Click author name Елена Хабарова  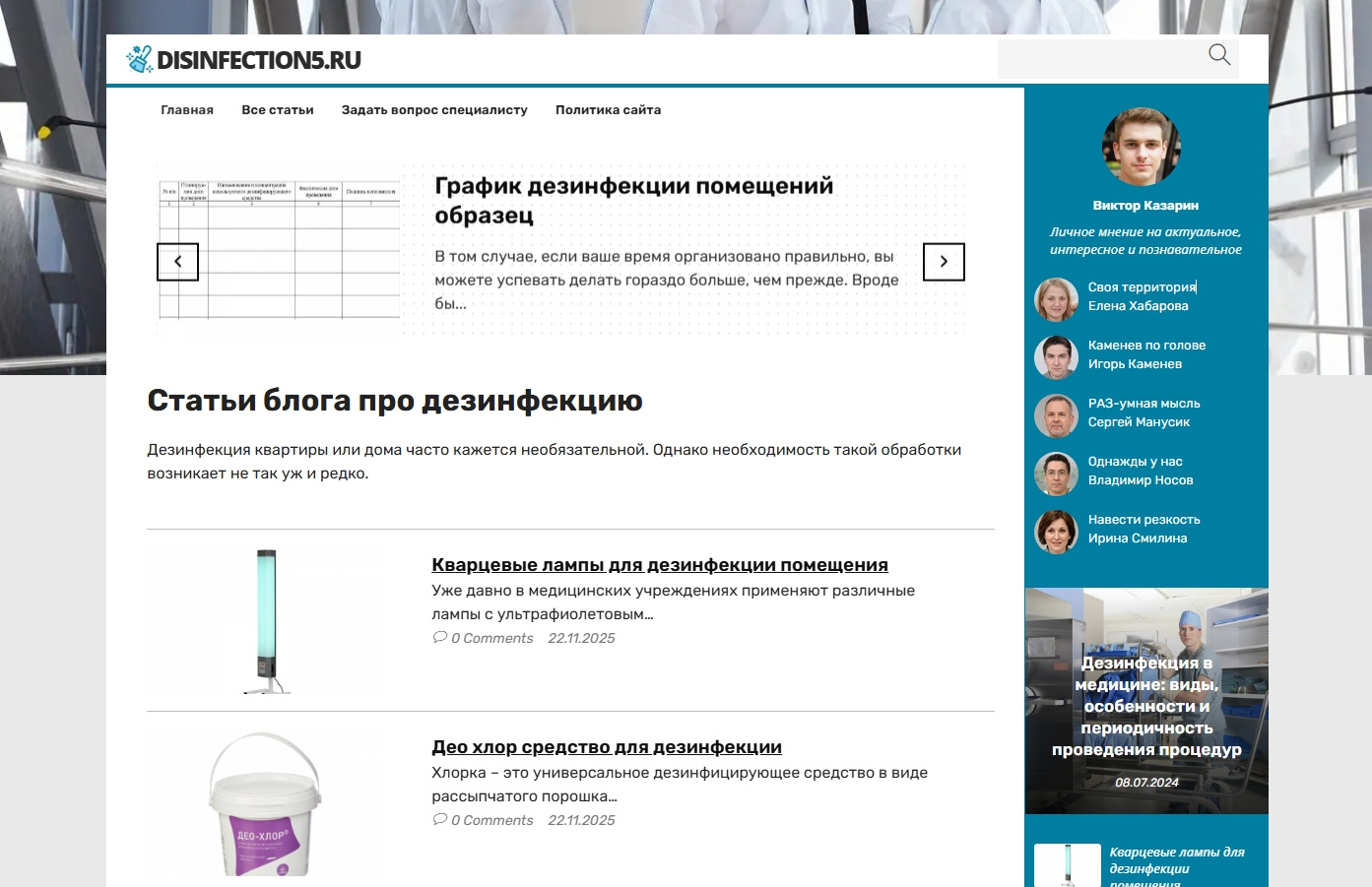[x=1138, y=306]
